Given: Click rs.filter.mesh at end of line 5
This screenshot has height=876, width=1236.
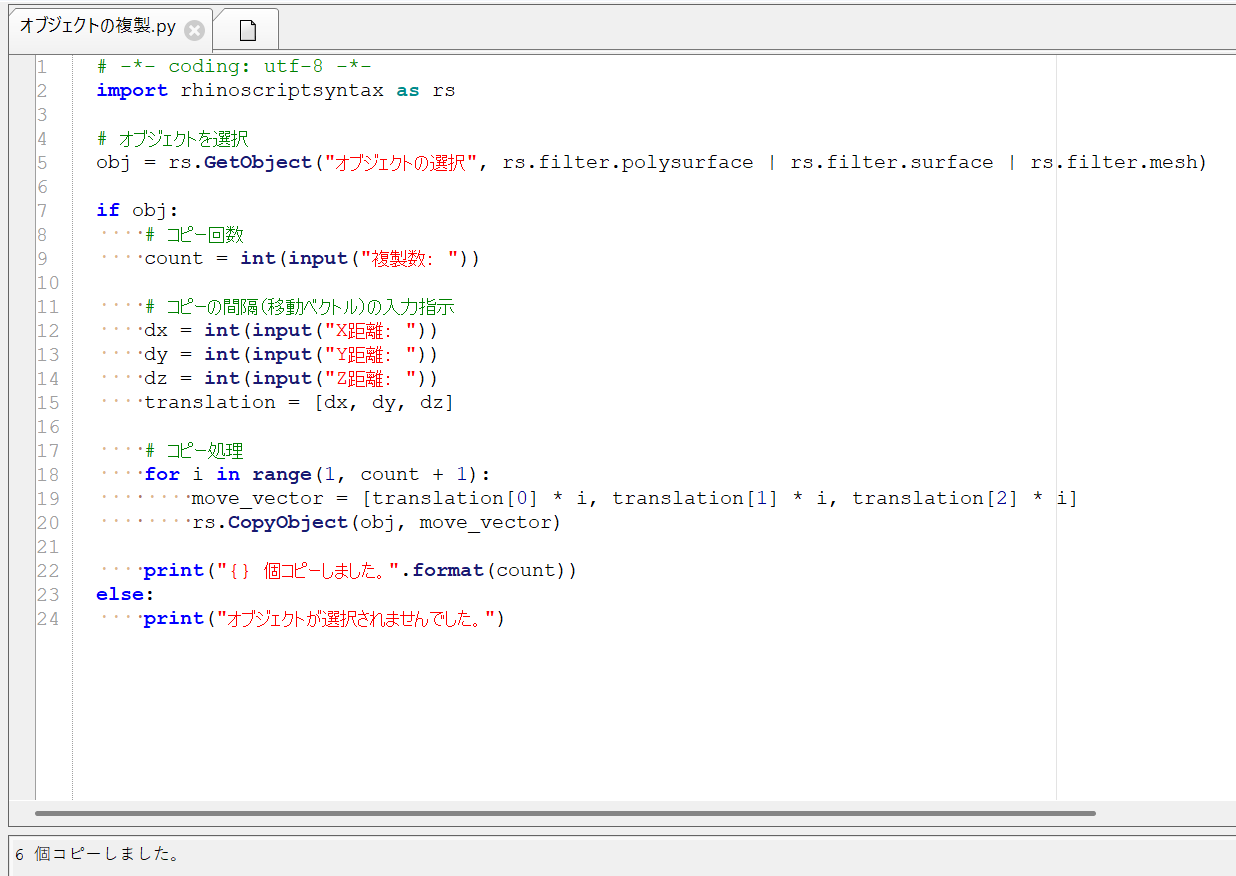Looking at the screenshot, I should pos(1118,163).
